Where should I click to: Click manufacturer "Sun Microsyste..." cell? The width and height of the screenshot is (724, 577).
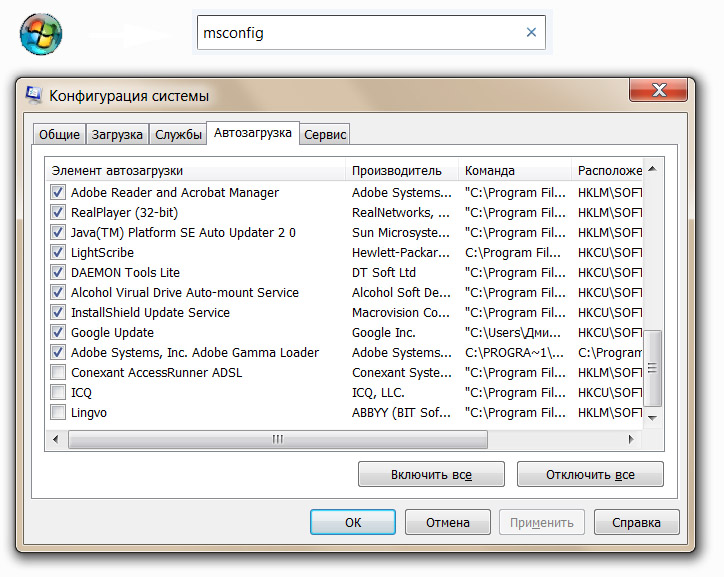pyautogui.click(x=400, y=232)
